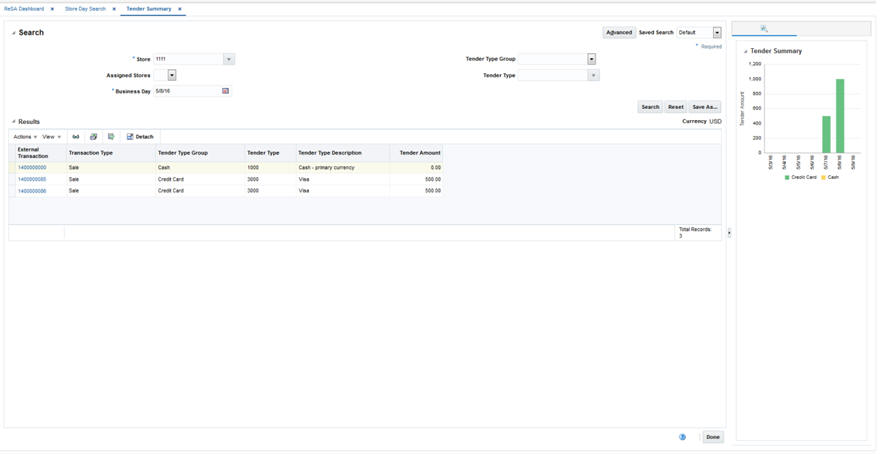The height and width of the screenshot is (454, 881).
Task: Open the Tender Type Group dropdown
Action: click(591, 59)
